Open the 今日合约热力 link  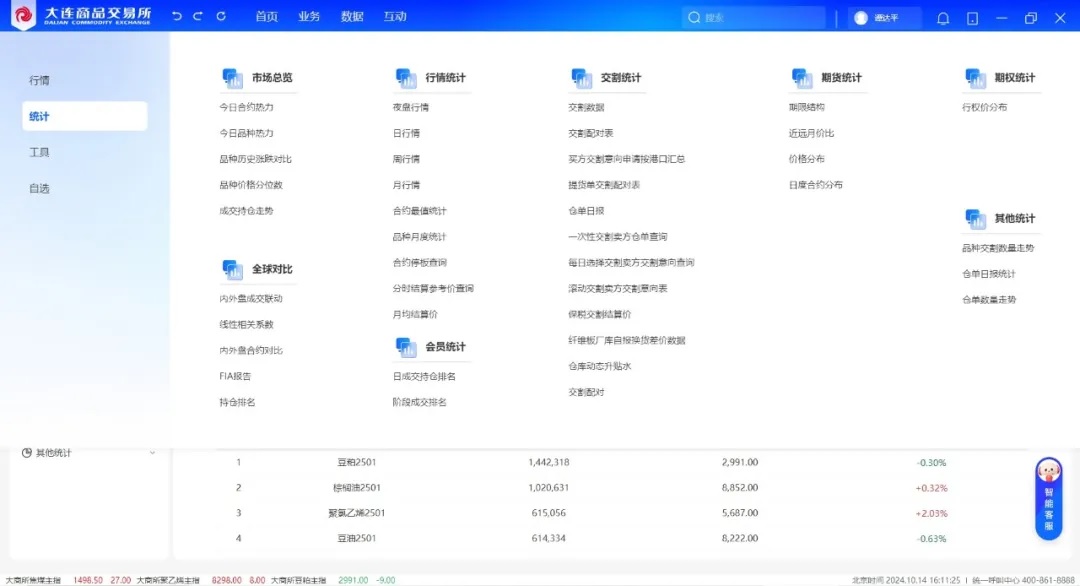pos(246,107)
